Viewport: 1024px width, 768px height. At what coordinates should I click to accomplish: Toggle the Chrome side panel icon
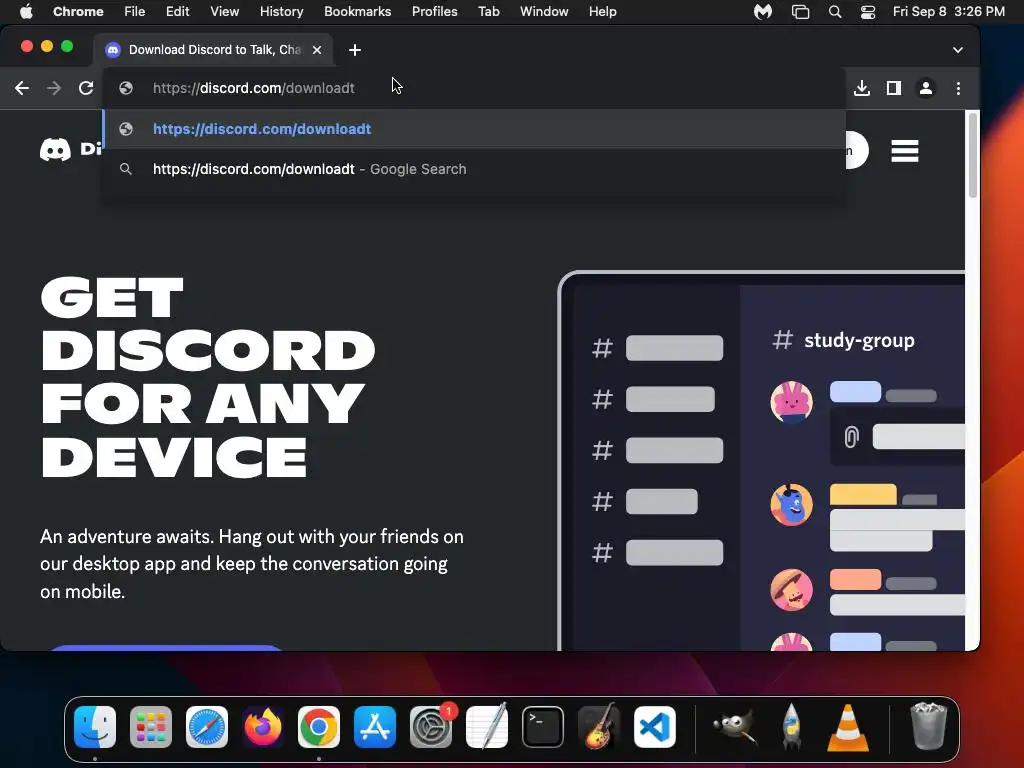[x=893, y=88]
